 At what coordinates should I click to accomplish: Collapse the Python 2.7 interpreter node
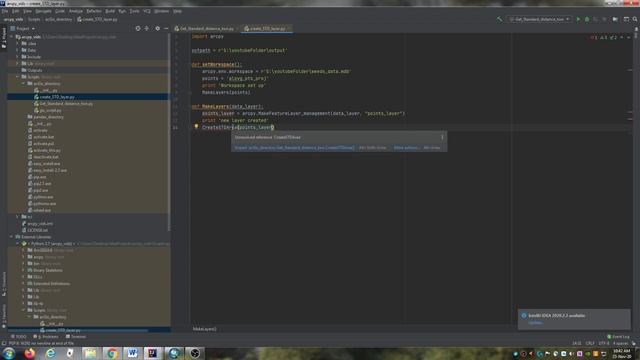(18, 243)
